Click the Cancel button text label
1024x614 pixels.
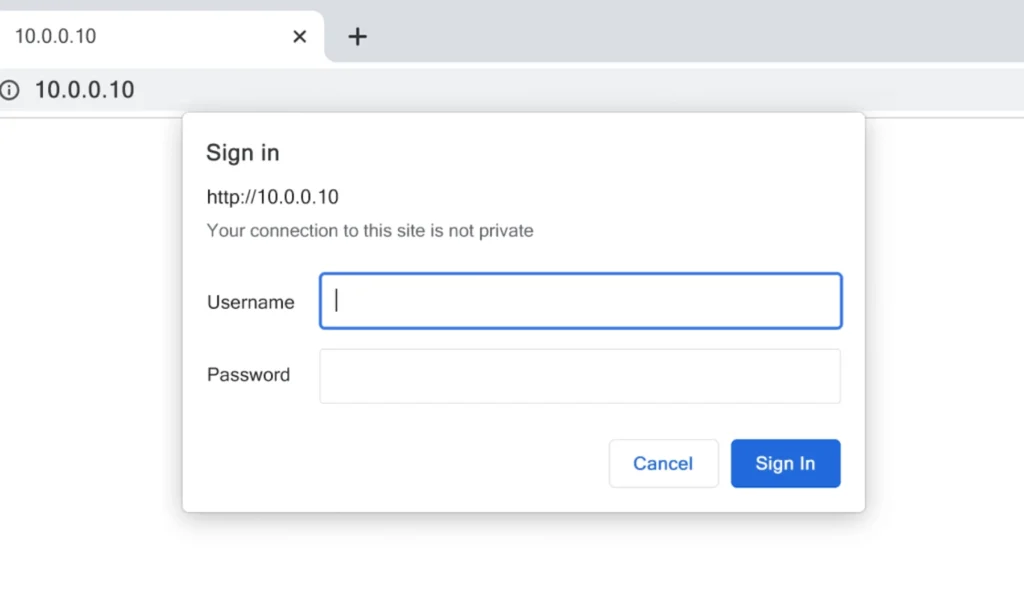click(x=663, y=463)
